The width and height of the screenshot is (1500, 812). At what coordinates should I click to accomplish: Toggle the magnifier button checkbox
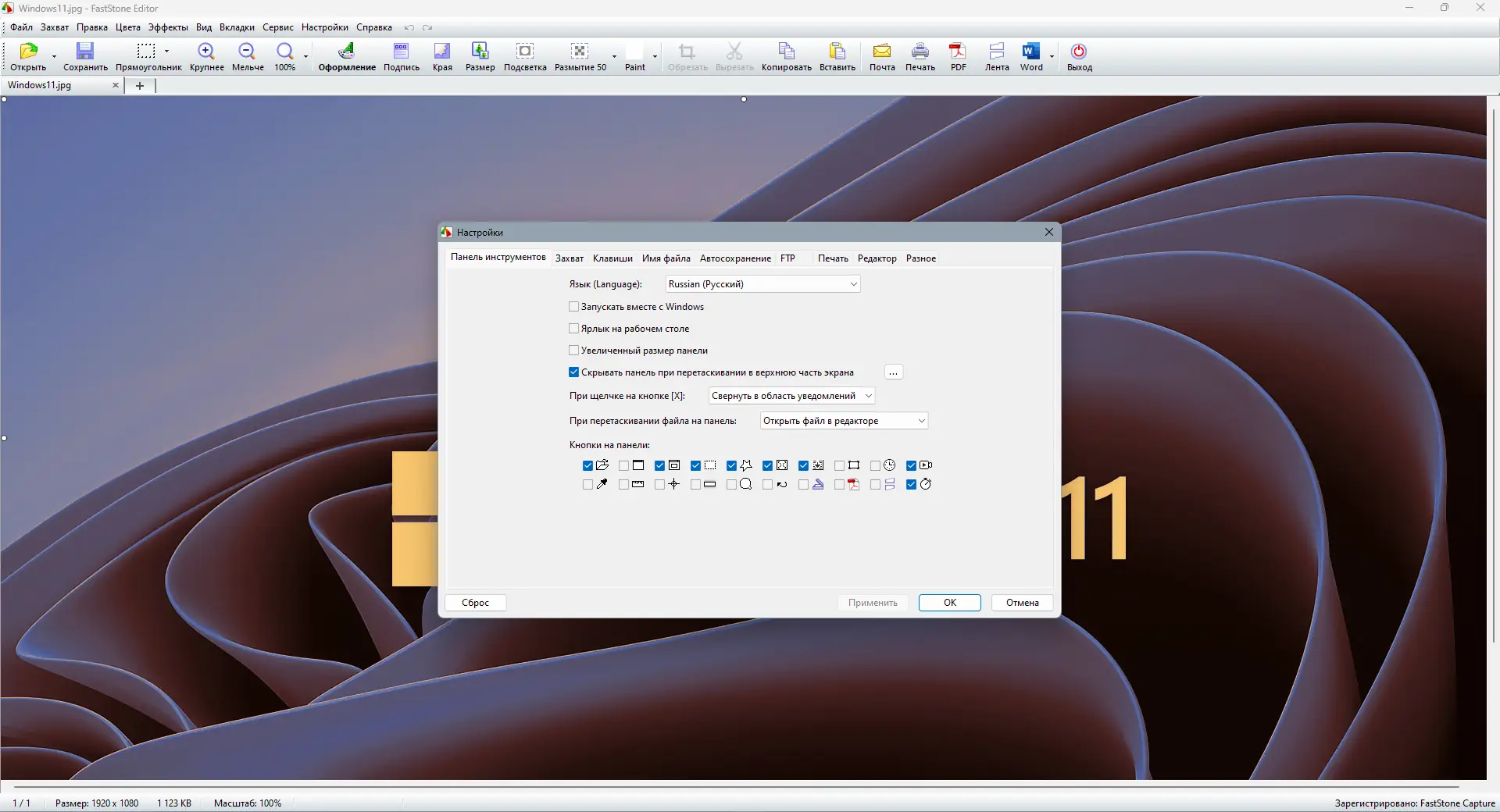coord(731,484)
